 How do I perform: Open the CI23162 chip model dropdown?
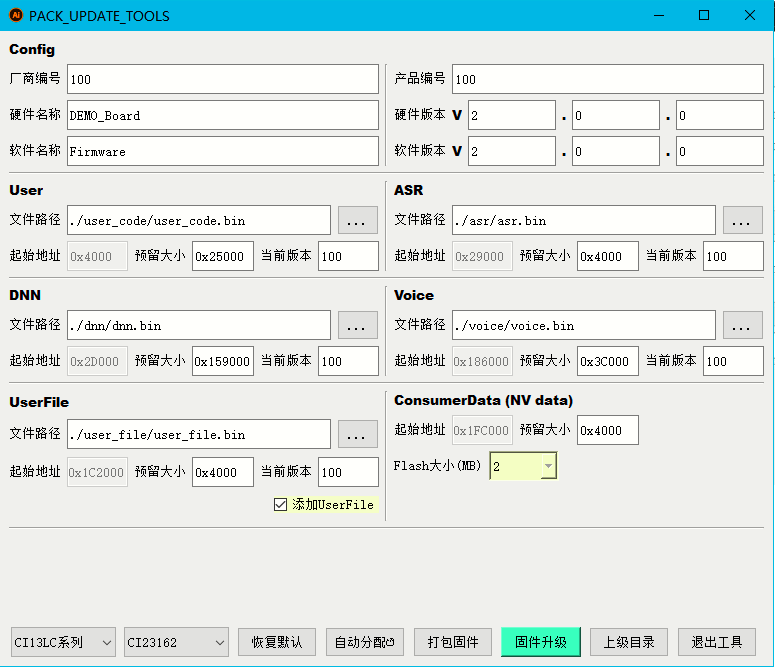tap(176, 642)
